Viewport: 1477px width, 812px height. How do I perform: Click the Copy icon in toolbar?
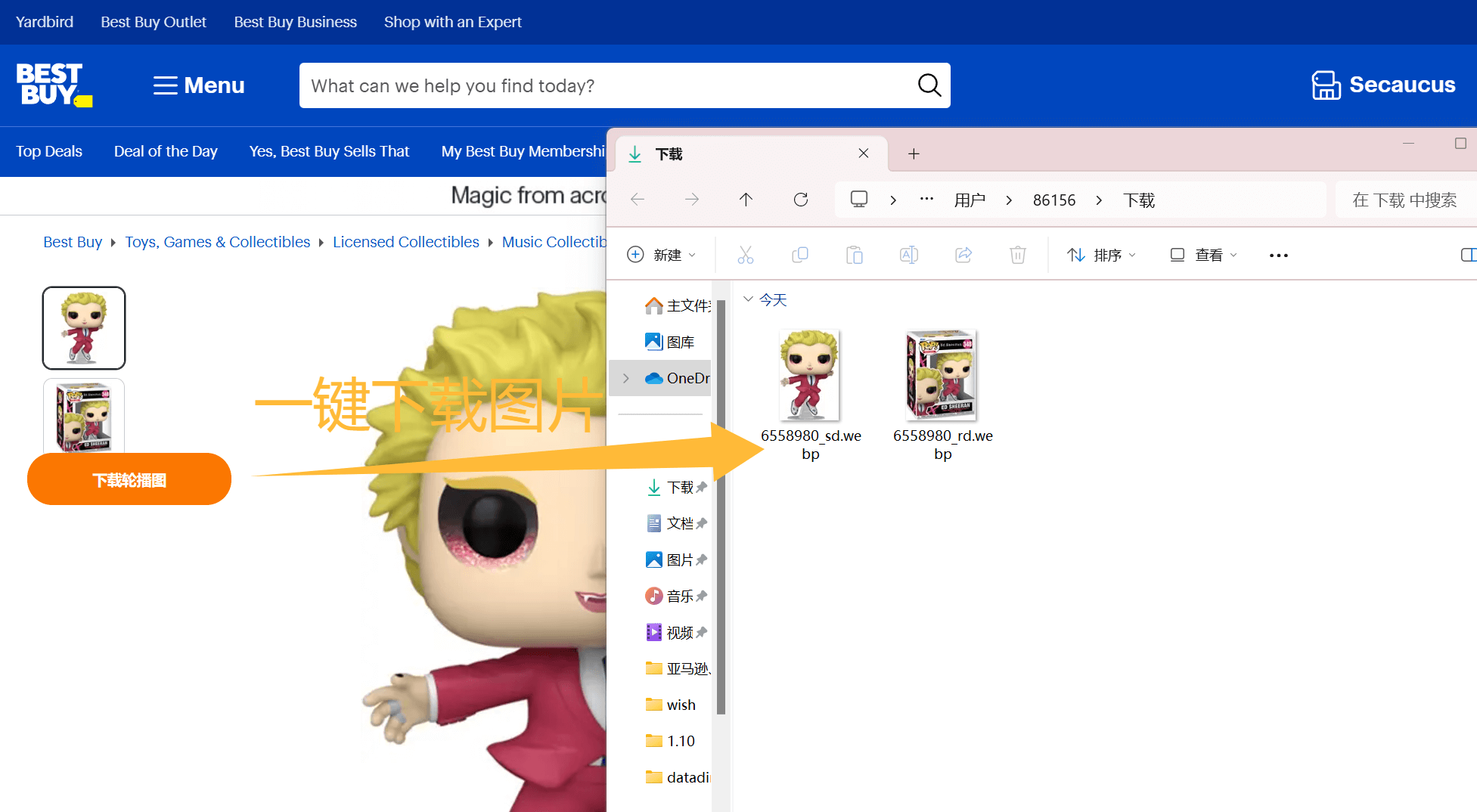800,255
